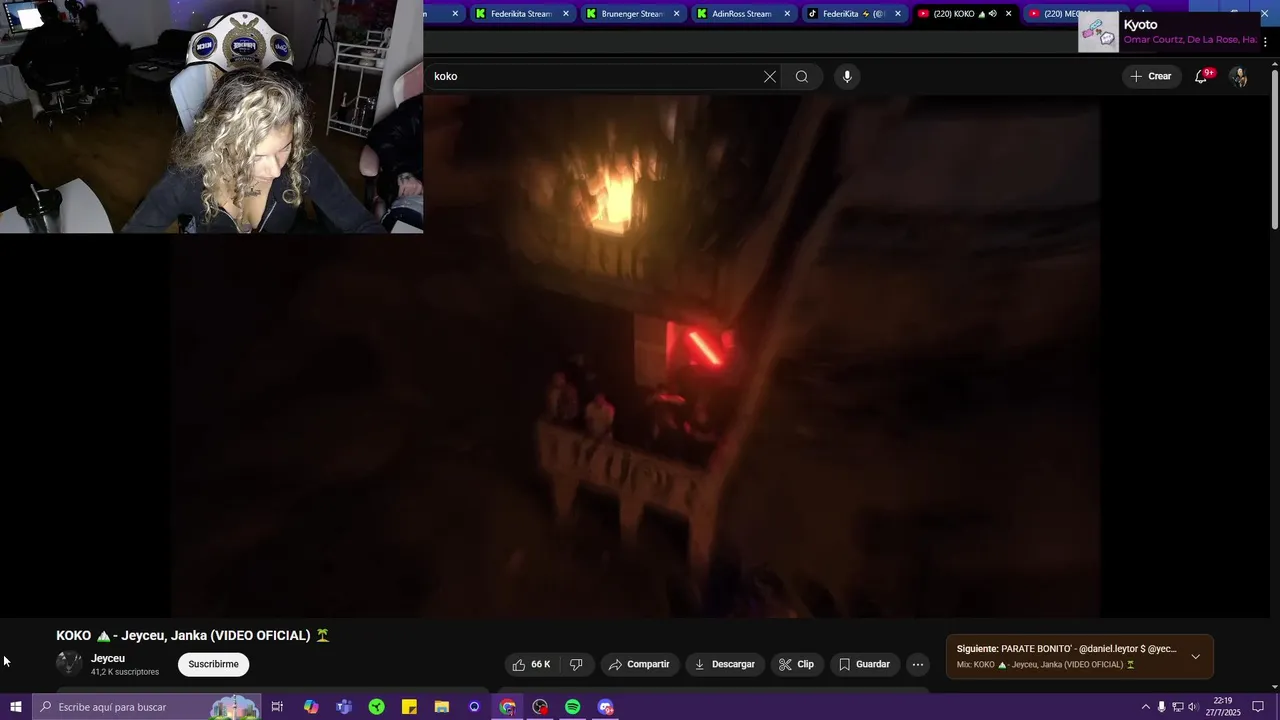Open the notifications bell
The height and width of the screenshot is (720, 1280).
coord(1201,77)
